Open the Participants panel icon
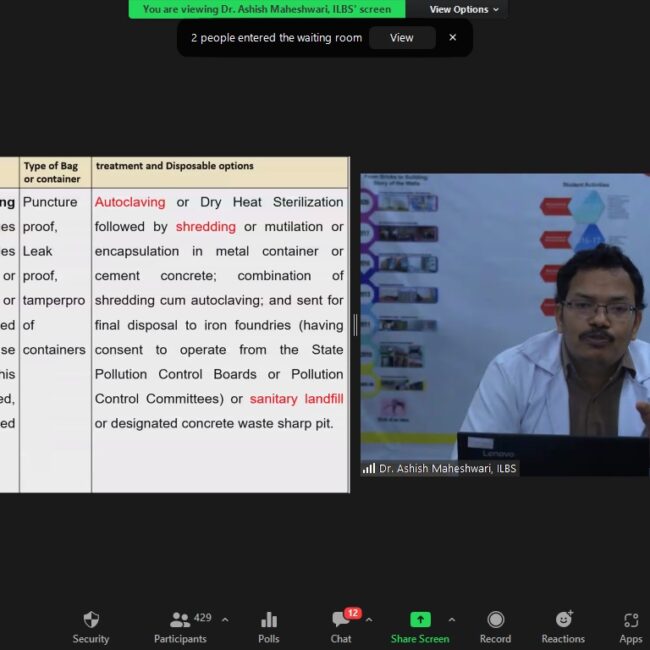 180,620
